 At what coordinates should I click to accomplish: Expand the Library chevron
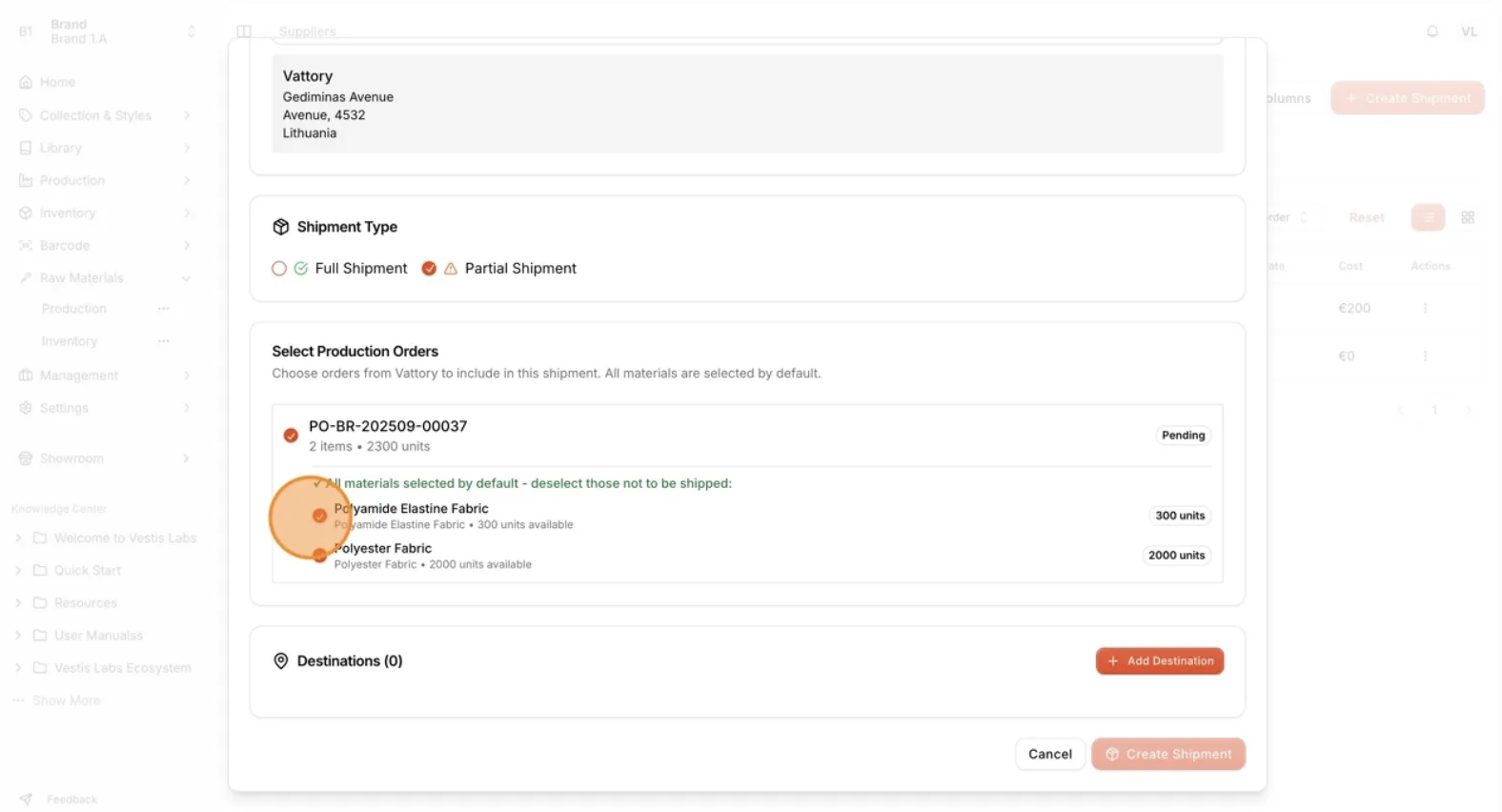click(187, 148)
